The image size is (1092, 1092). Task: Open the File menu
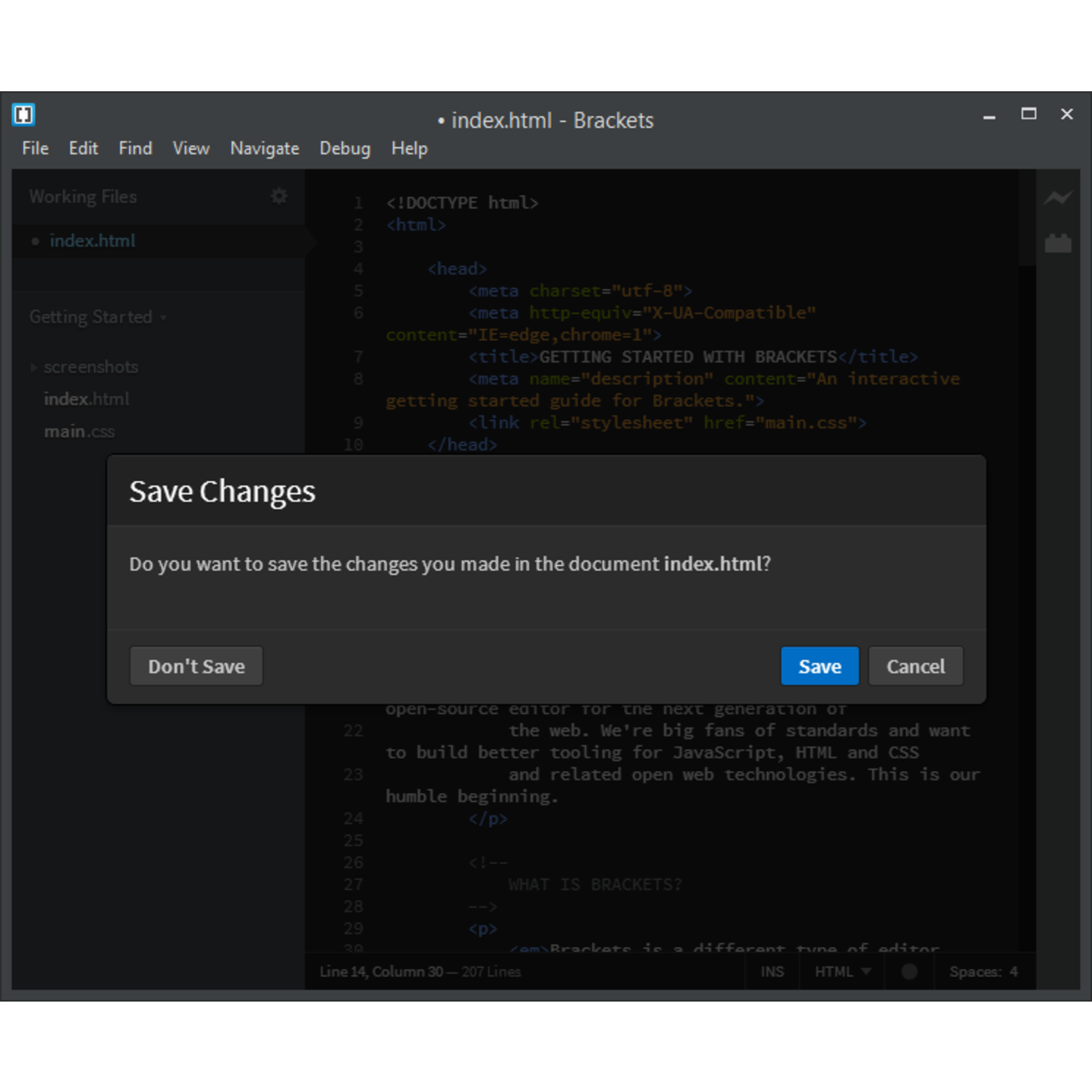pyautogui.click(x=35, y=148)
